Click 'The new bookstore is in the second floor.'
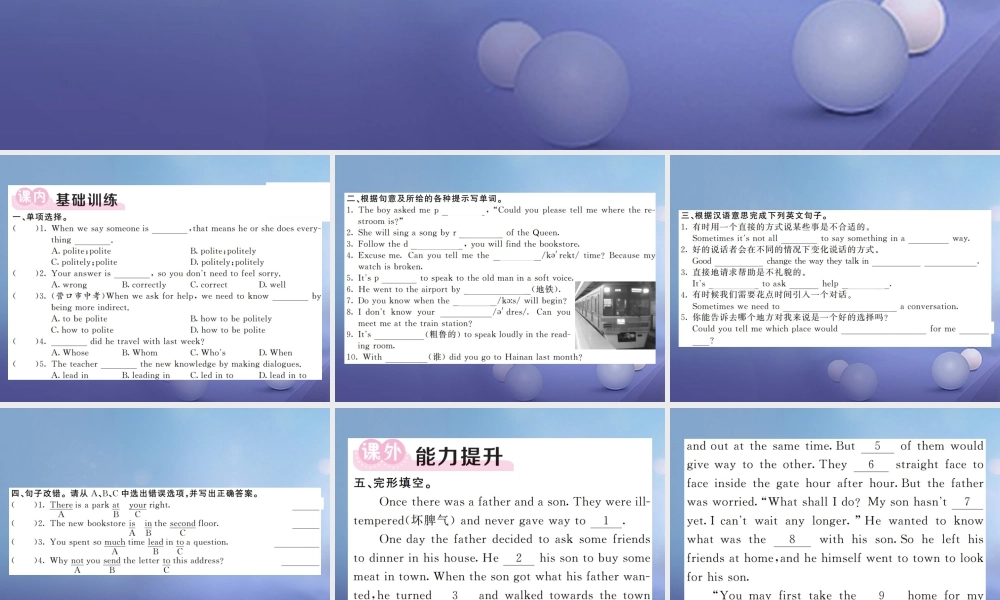The image size is (1000, 600). [x=134, y=523]
